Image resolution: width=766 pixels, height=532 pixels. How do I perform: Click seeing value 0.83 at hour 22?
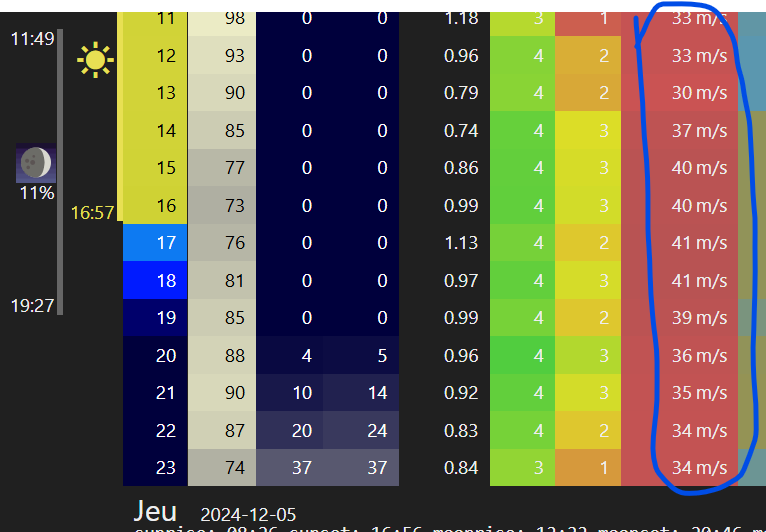click(461, 430)
